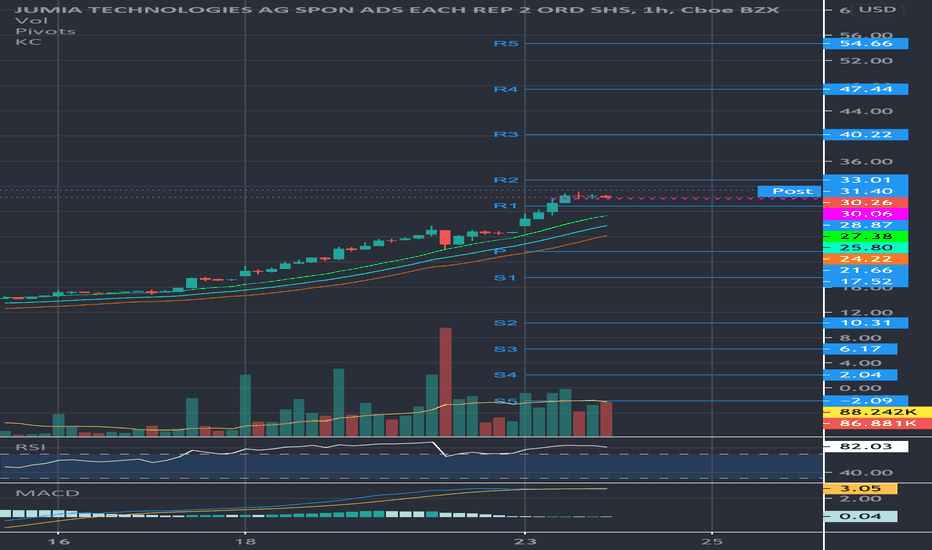Click the 2.04 price label
Viewport: 932px width, 550px height.
point(860,375)
